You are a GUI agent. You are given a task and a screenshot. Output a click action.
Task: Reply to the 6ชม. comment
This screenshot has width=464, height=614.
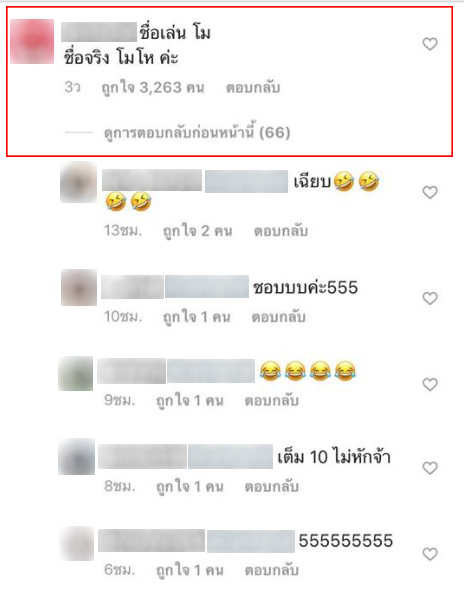(x=271, y=570)
